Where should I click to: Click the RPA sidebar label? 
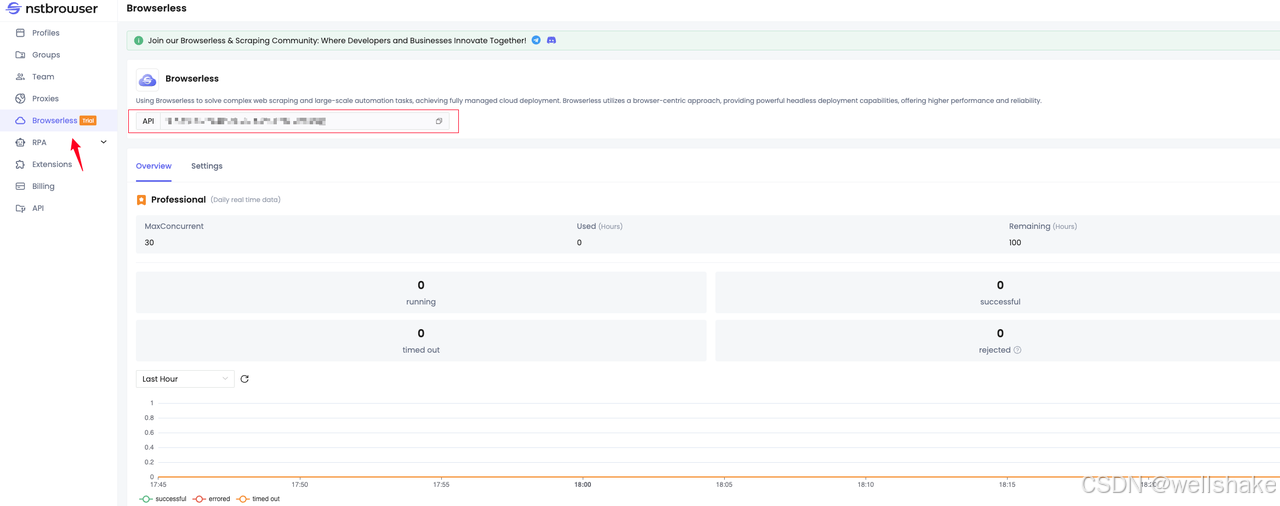click(x=39, y=143)
